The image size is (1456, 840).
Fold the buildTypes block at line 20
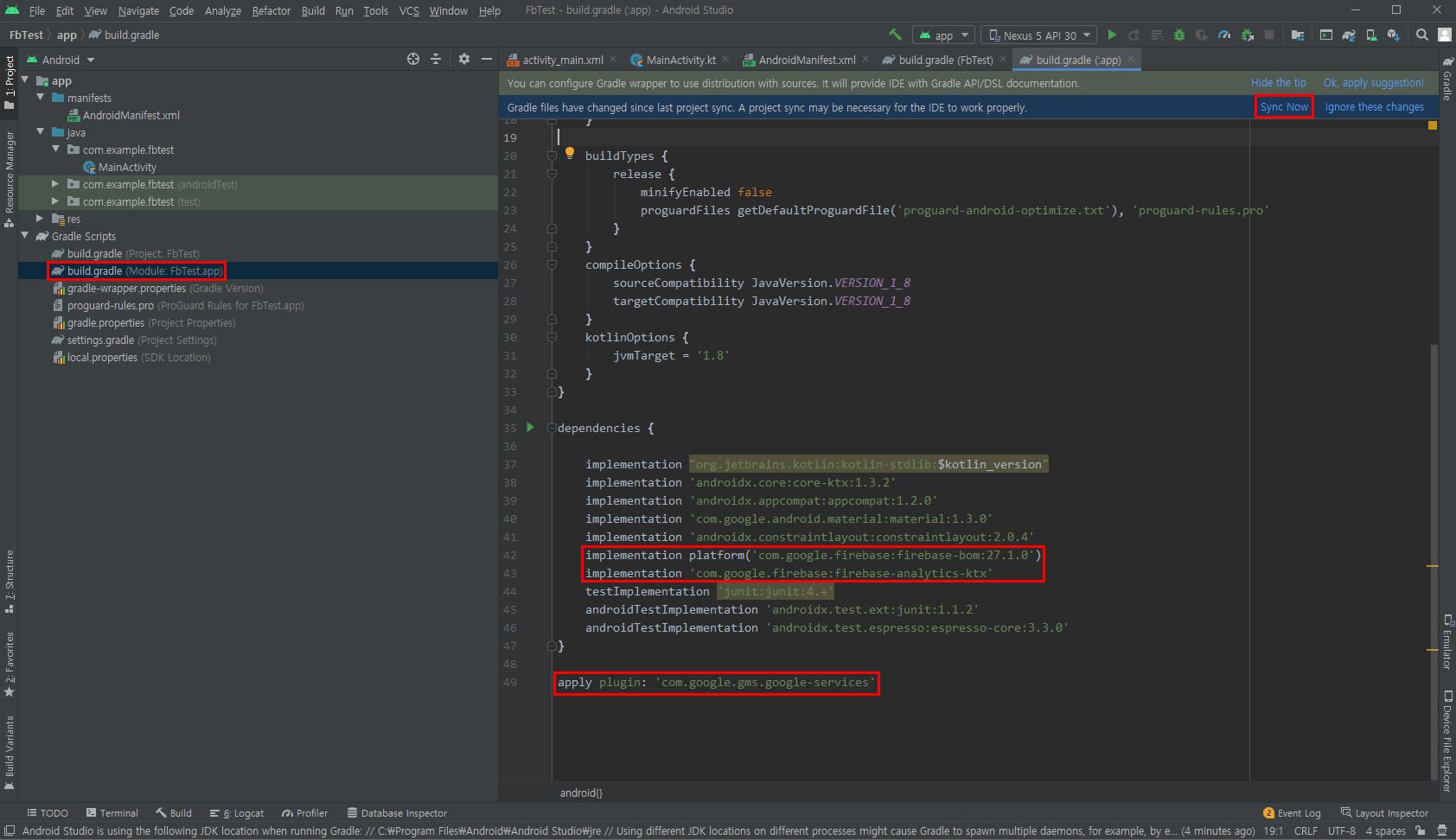552,156
